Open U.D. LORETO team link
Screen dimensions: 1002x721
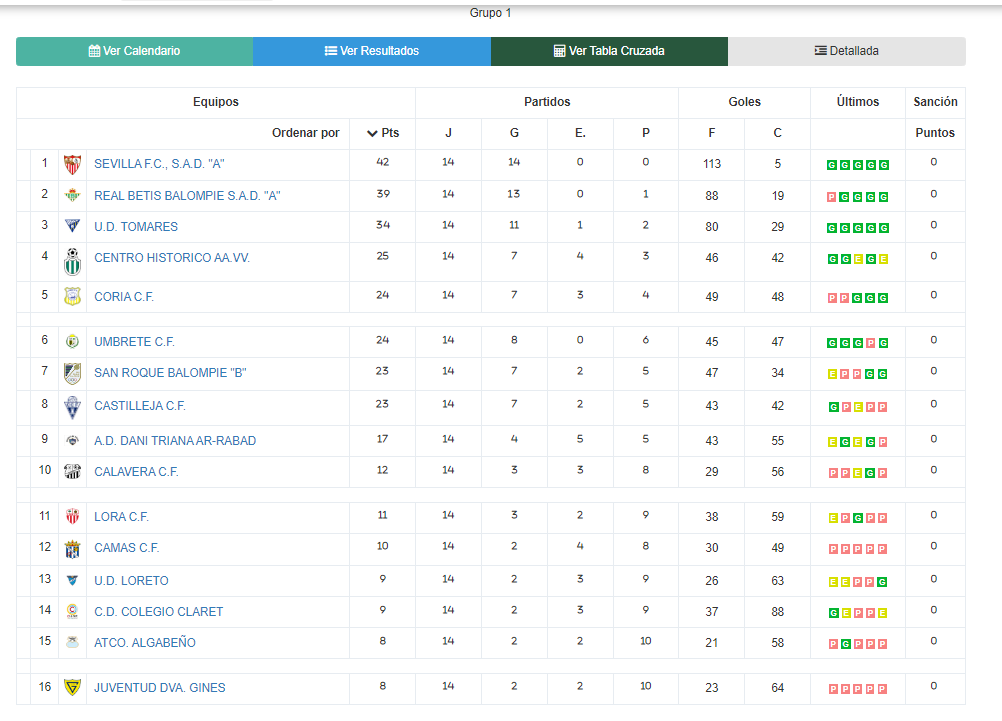131,580
